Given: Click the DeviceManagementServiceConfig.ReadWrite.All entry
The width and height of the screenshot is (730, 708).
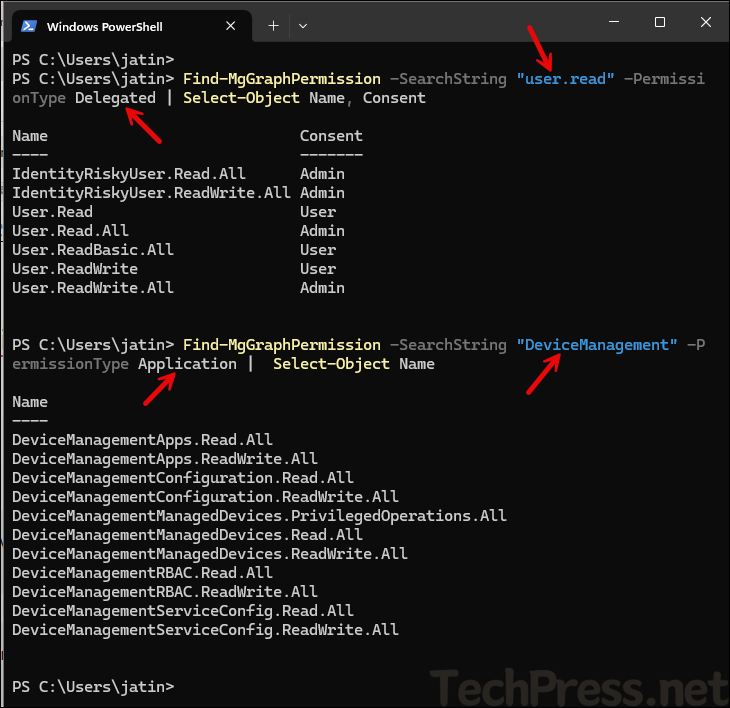Looking at the screenshot, I should coord(205,630).
